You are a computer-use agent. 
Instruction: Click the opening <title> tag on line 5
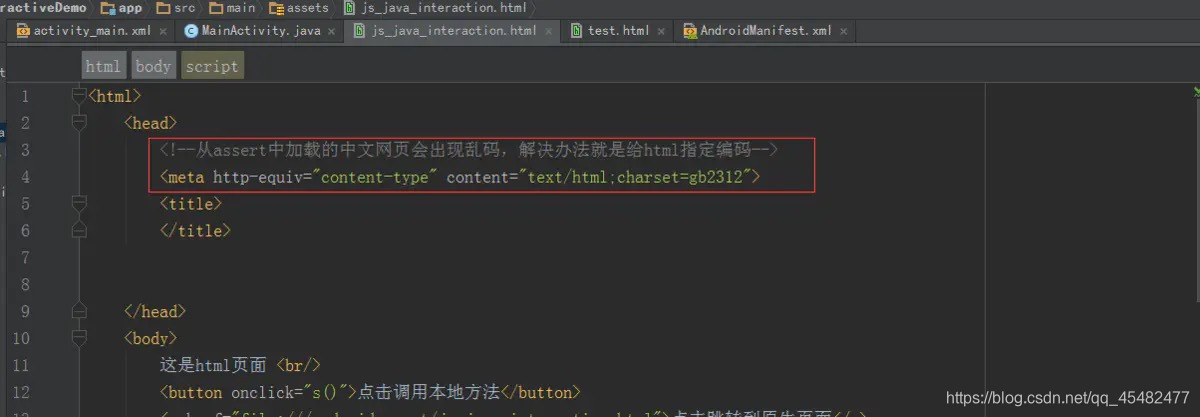[191, 204]
